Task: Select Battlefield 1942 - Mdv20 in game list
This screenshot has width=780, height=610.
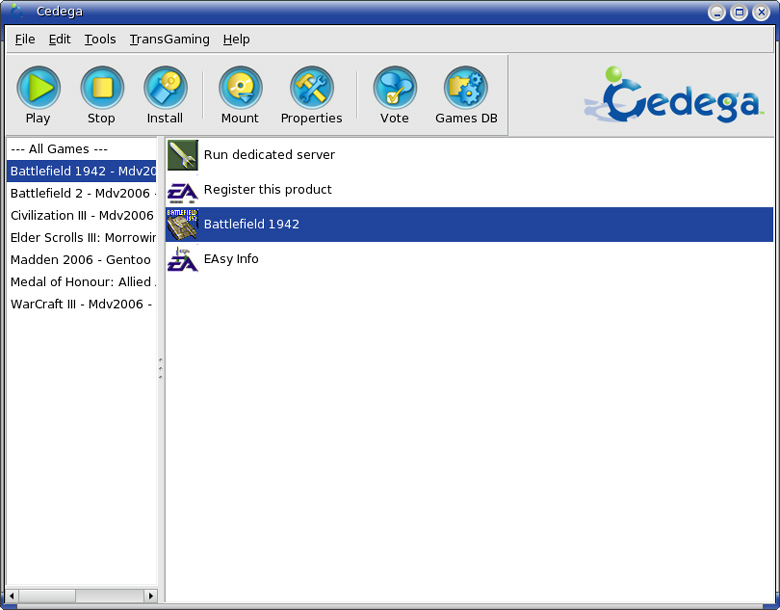Action: (82, 171)
